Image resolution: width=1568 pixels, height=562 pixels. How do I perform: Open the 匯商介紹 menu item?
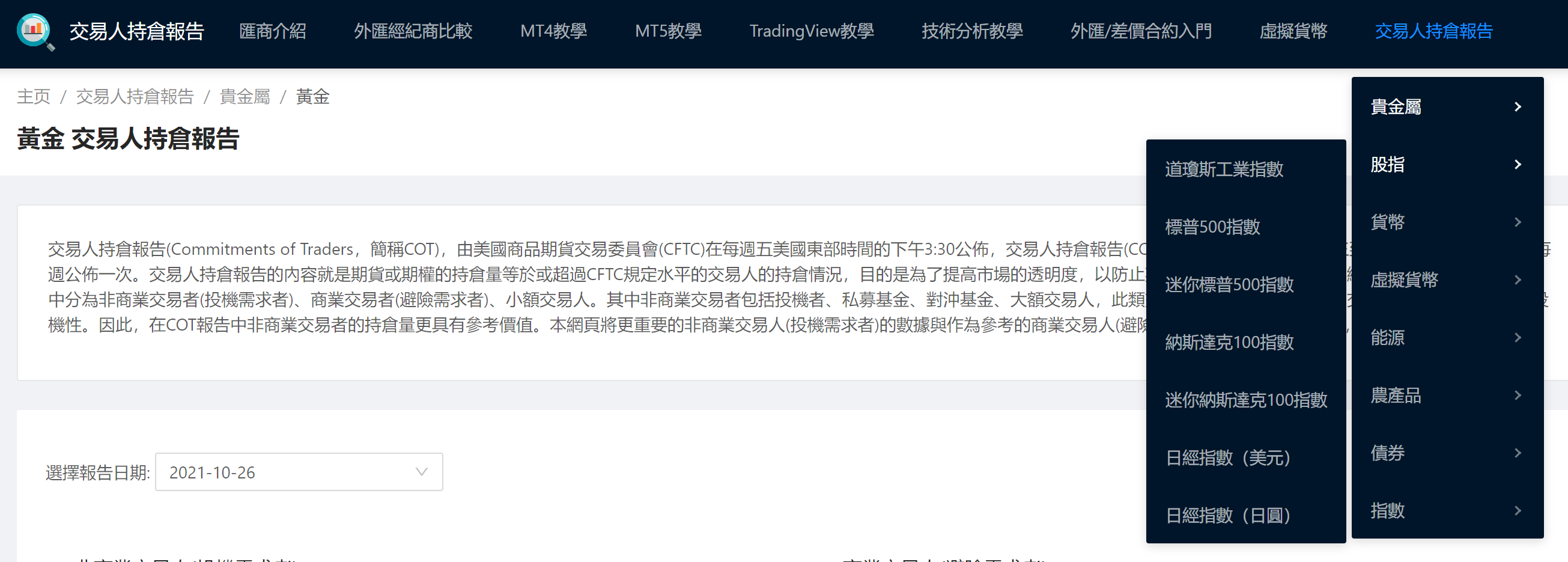[272, 31]
